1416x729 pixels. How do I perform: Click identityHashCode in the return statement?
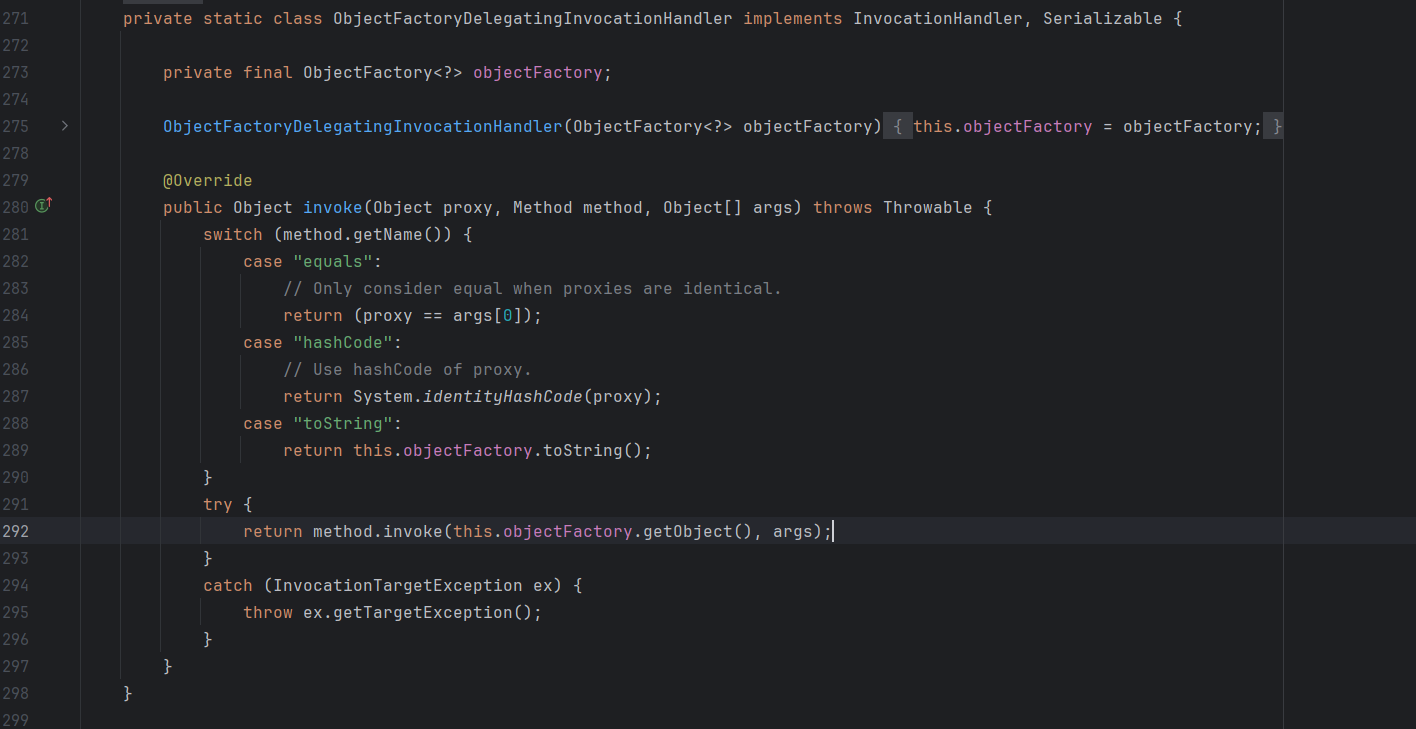pyautogui.click(x=502, y=397)
